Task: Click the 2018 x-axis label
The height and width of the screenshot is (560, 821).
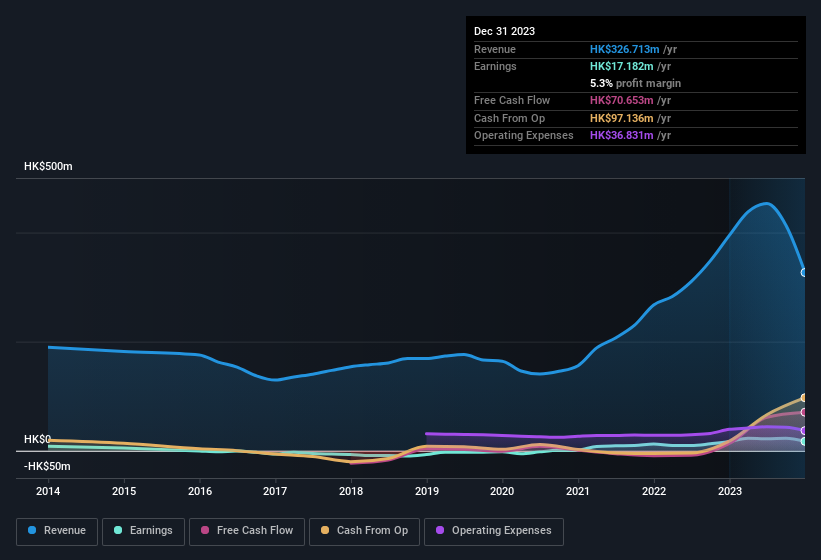Action: pos(351,491)
